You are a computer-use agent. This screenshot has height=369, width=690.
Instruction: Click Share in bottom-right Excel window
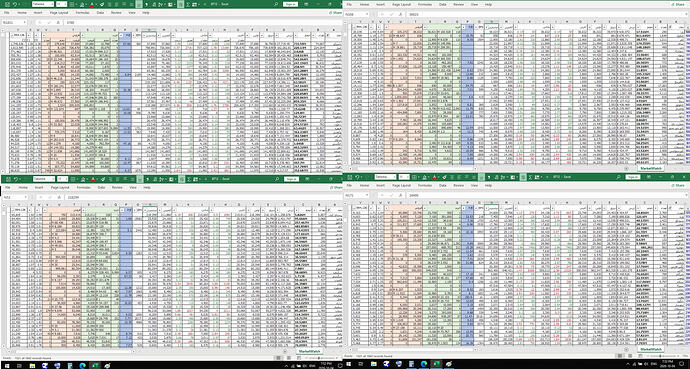point(679,186)
